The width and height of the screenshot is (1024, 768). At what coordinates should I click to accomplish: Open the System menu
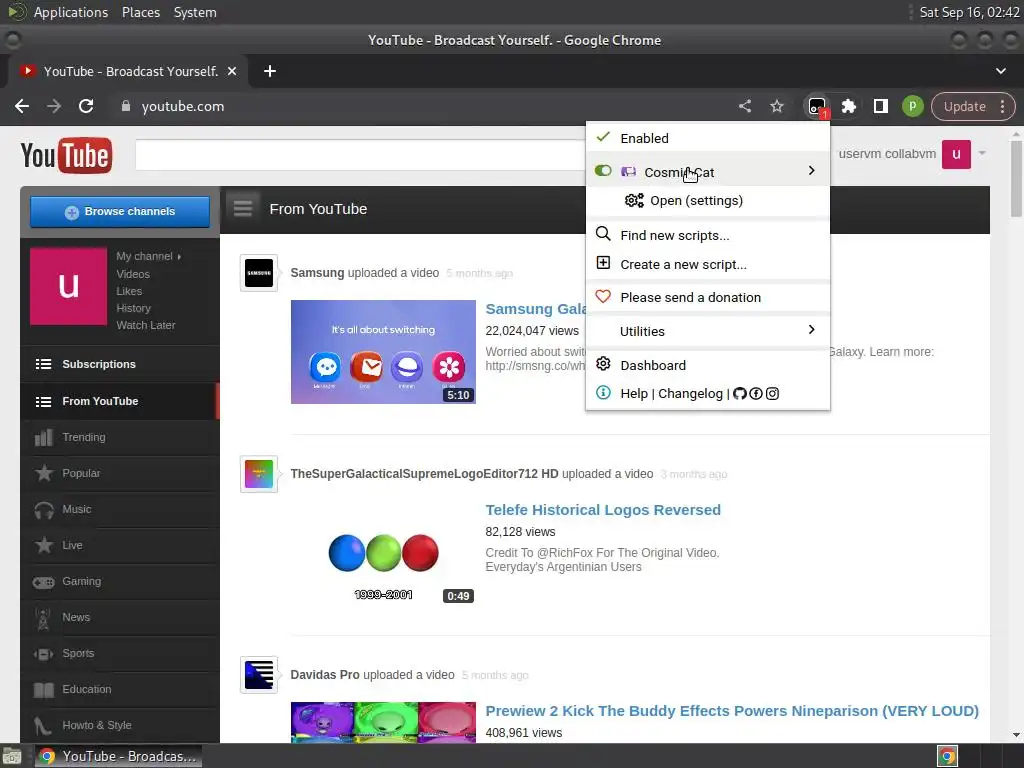[195, 12]
